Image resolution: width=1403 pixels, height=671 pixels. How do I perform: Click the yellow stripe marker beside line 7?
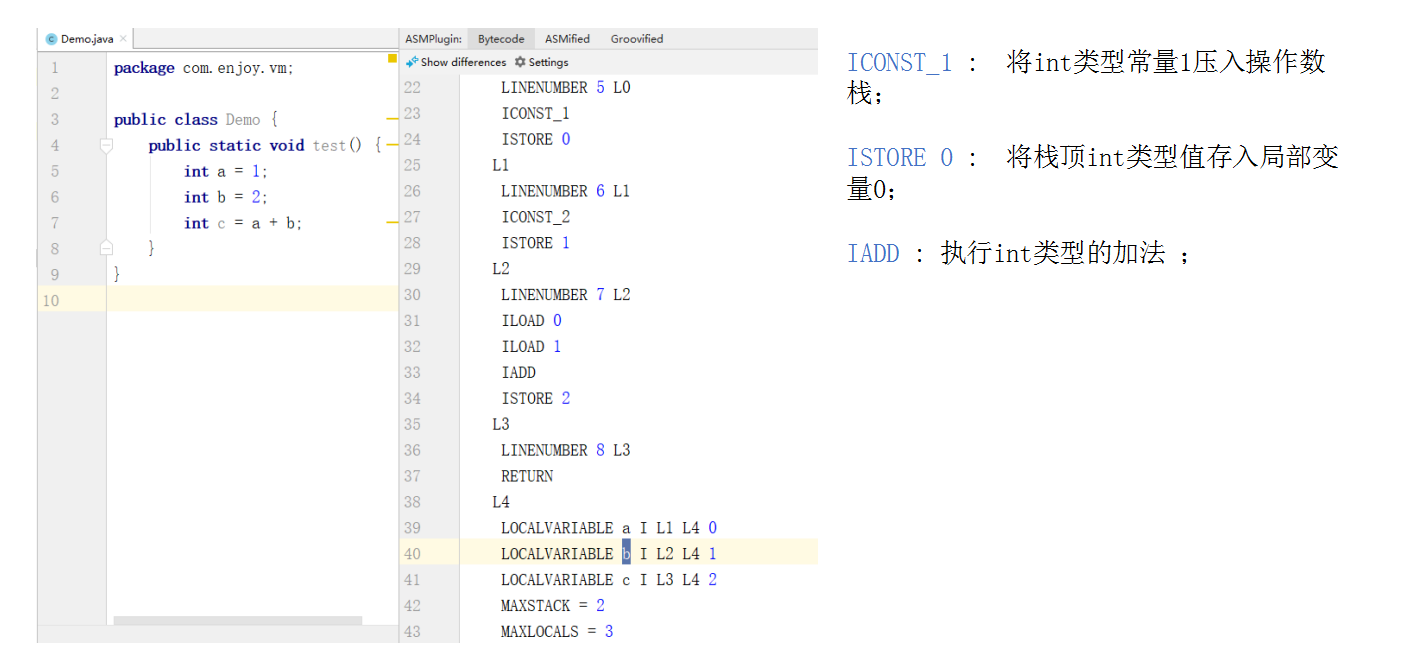point(392,223)
